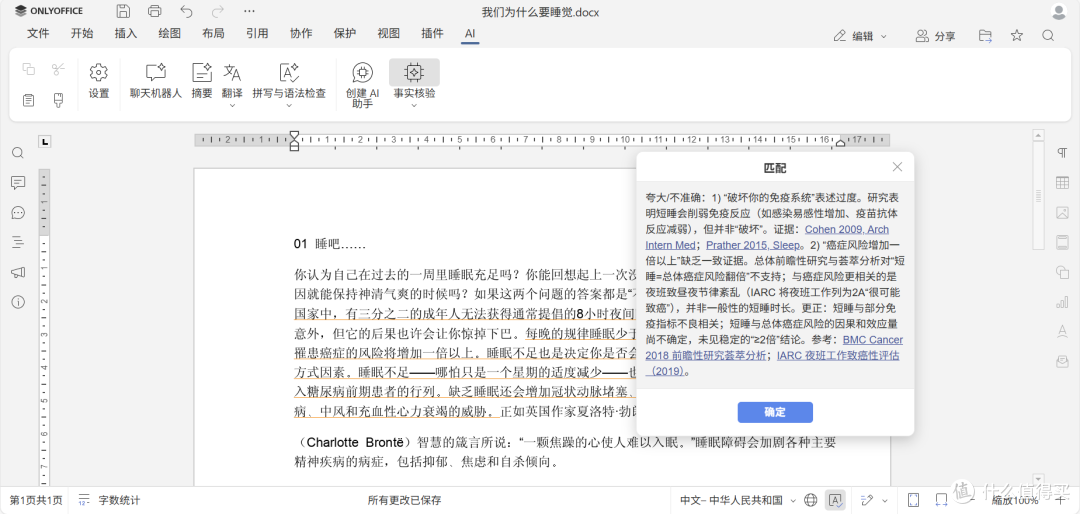
Task: Open Headings navigation in left sidebar
Action: point(18,242)
